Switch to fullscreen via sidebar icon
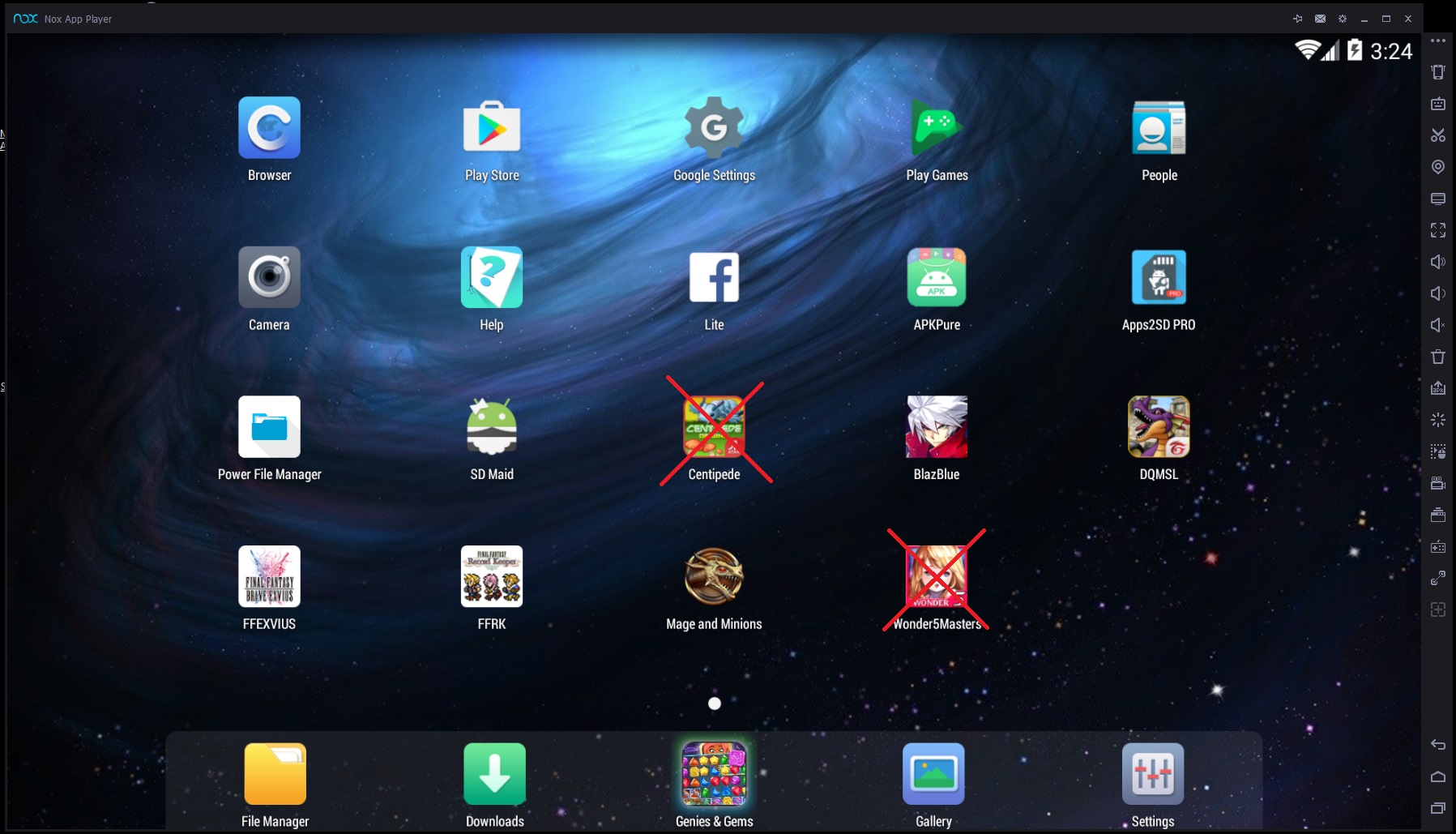Screen dimensions: 1456x834 (x=1438, y=230)
